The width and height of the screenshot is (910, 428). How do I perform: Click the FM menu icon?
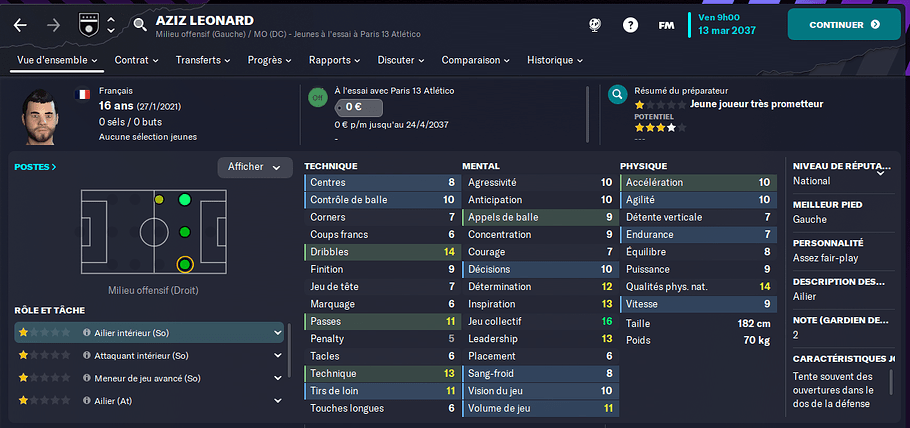pos(666,26)
